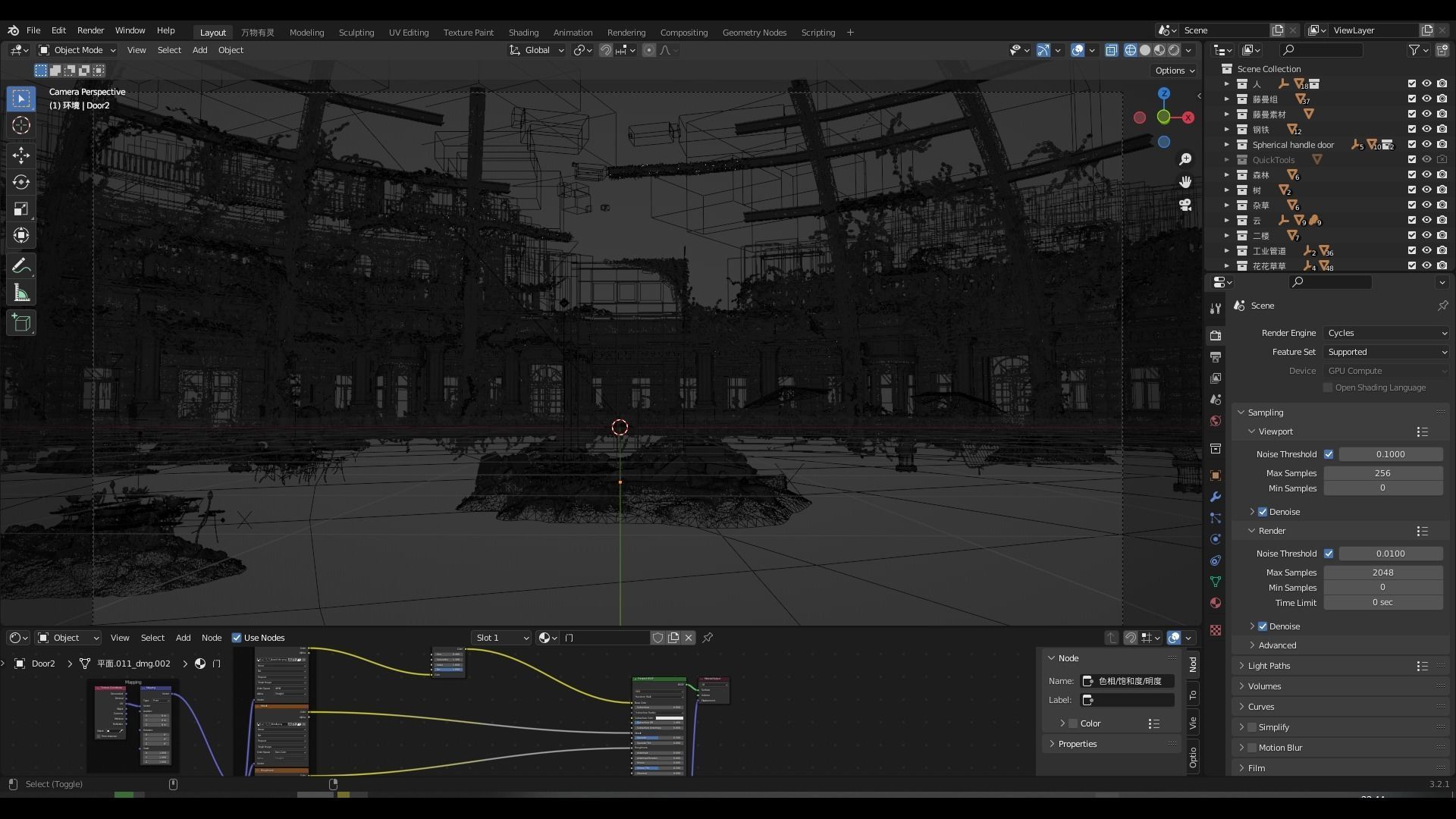This screenshot has width=1456, height=819.
Task: Open the Render Engine dropdown
Action: (x=1386, y=333)
